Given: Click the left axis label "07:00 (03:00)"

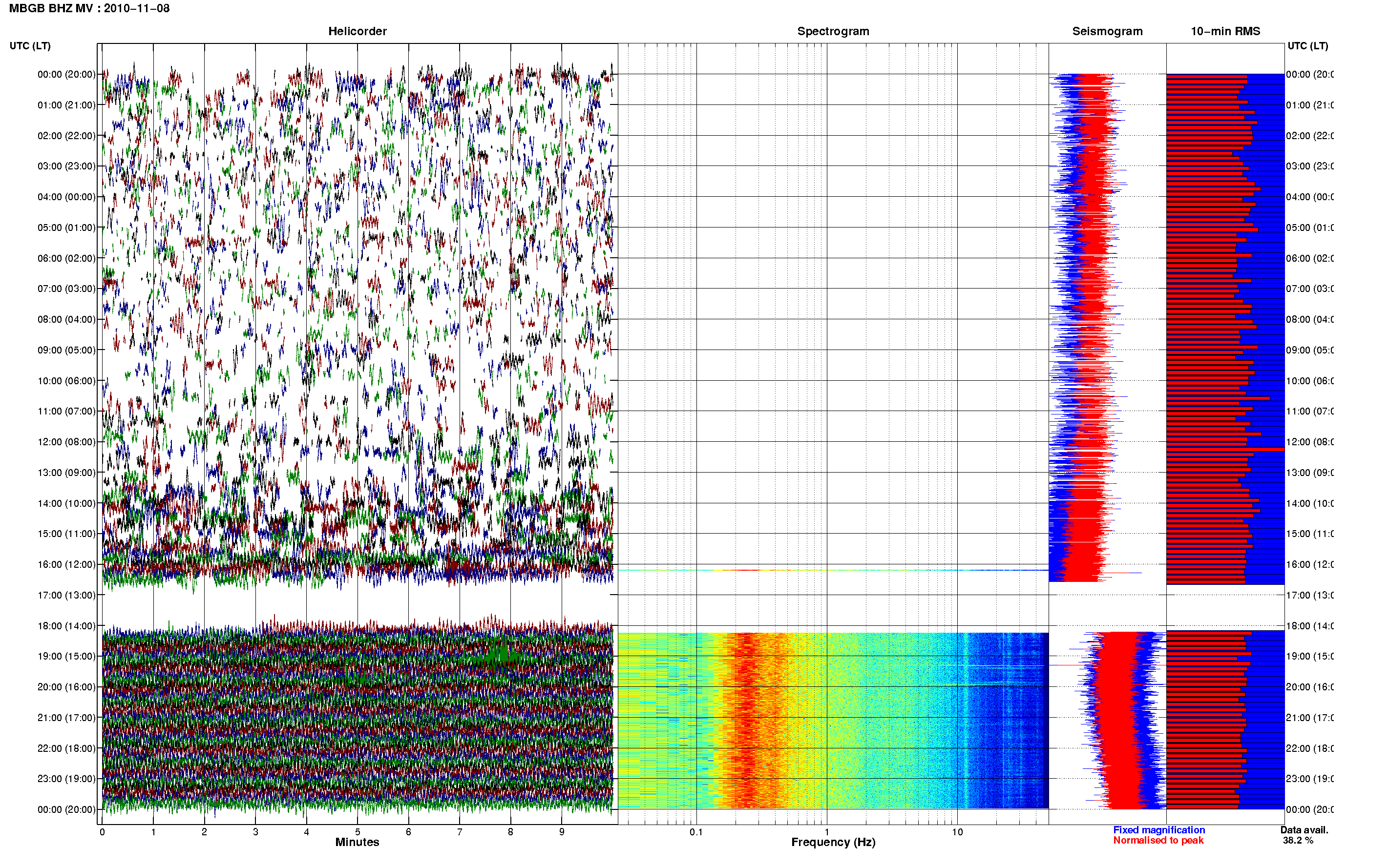Looking at the screenshot, I should 66,288.
